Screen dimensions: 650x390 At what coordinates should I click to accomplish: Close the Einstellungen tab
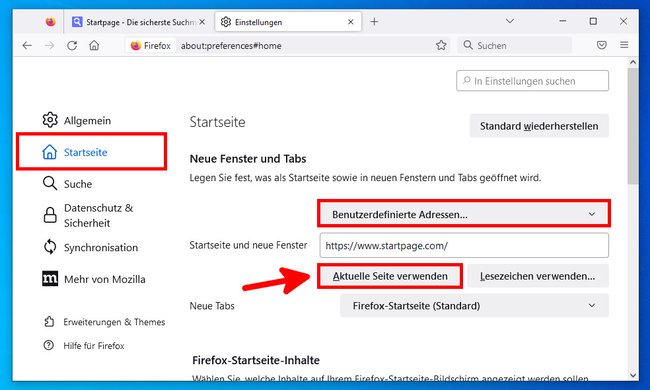[x=351, y=22]
